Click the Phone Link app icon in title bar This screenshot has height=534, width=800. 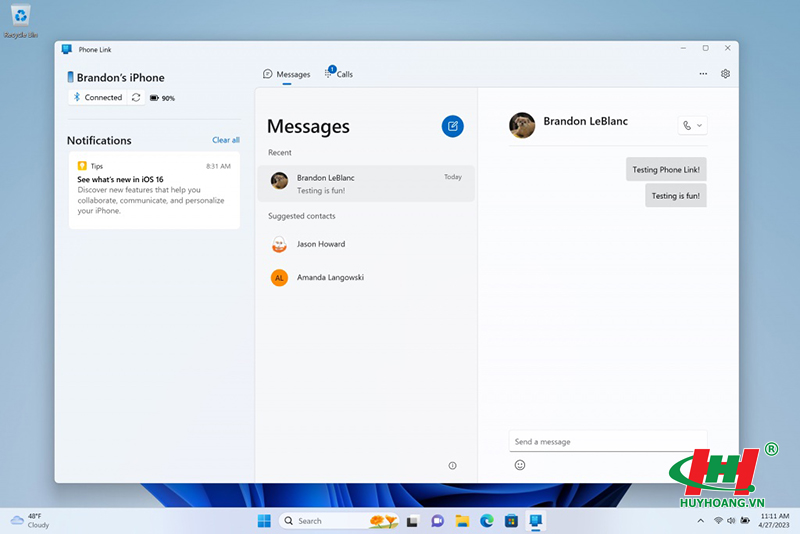[66, 49]
